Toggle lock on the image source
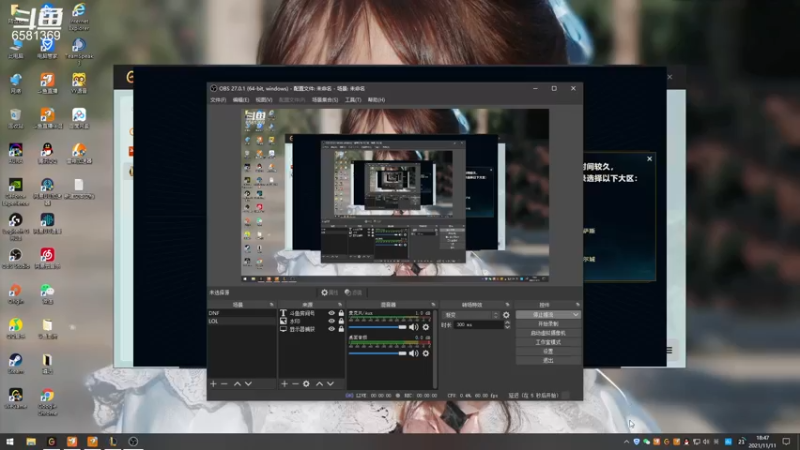 point(341,321)
